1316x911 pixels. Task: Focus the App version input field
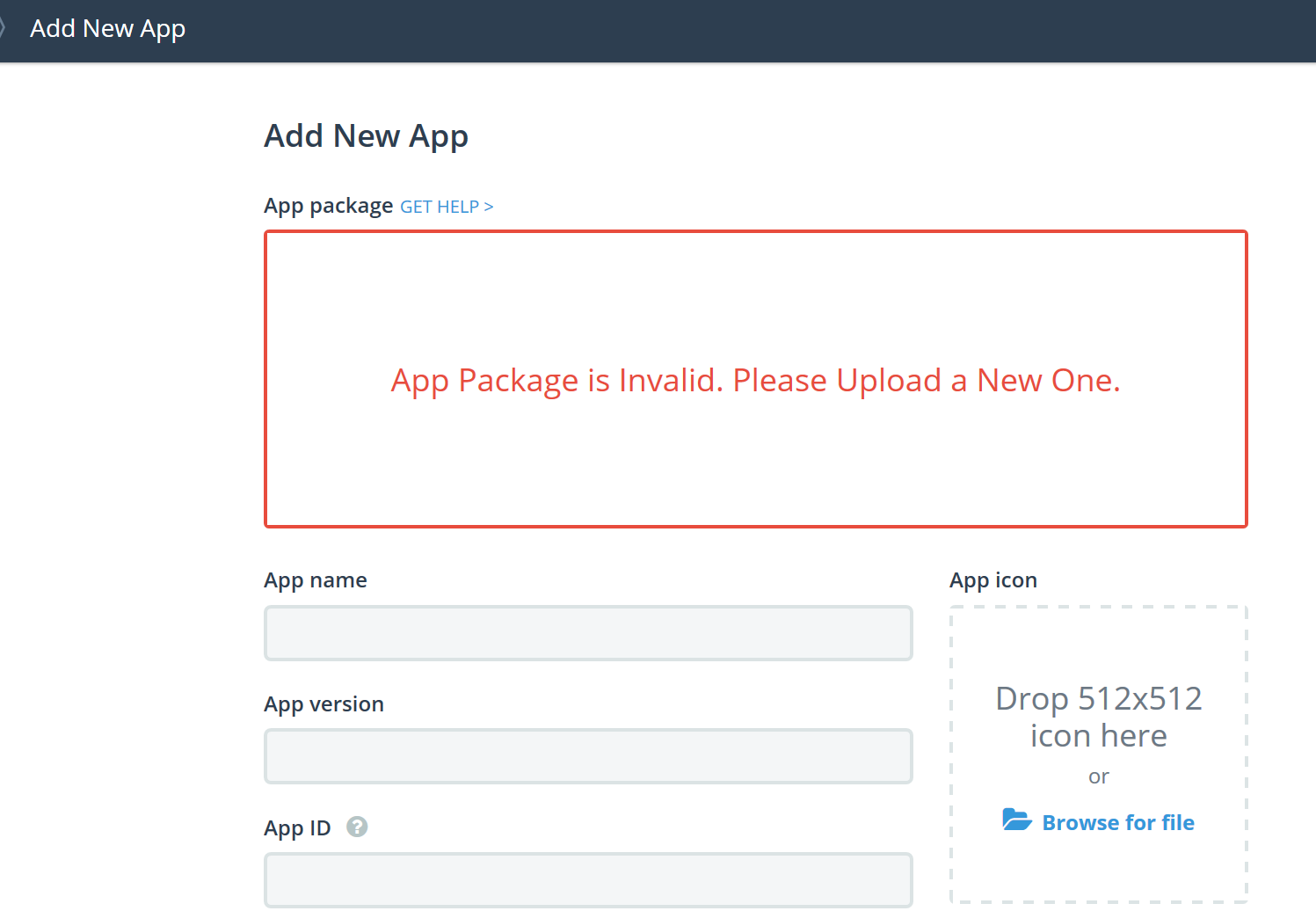coord(588,756)
